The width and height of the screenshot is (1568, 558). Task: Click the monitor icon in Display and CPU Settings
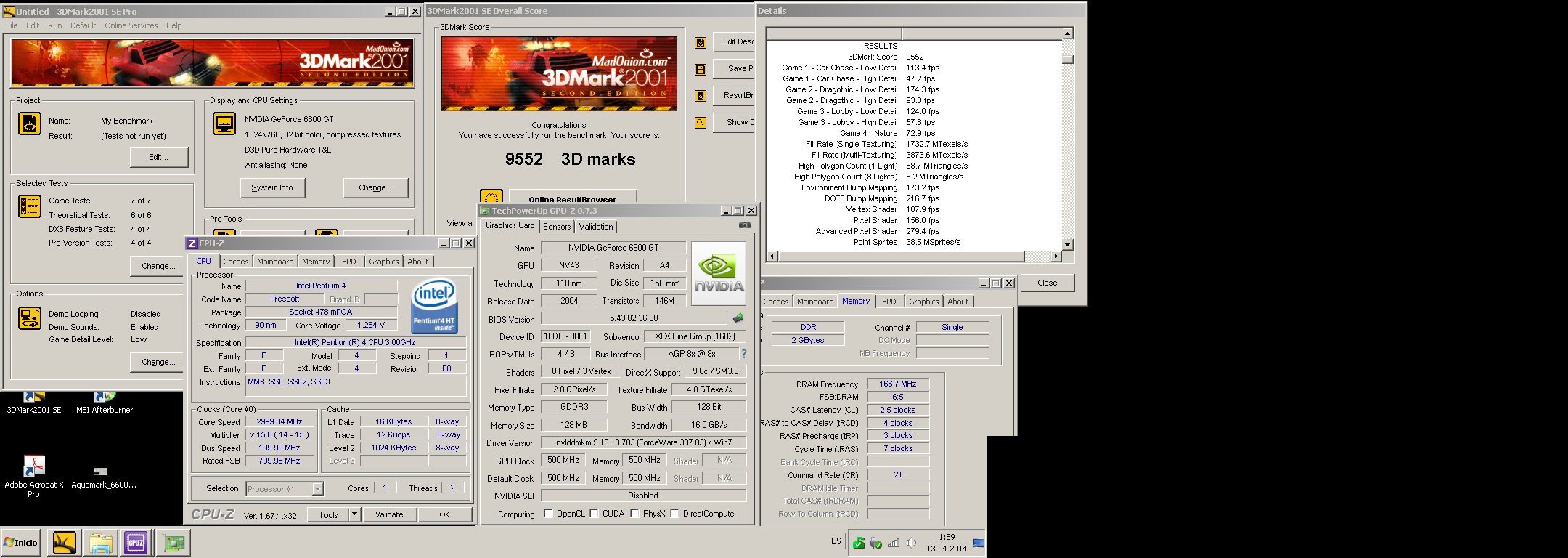point(224,124)
